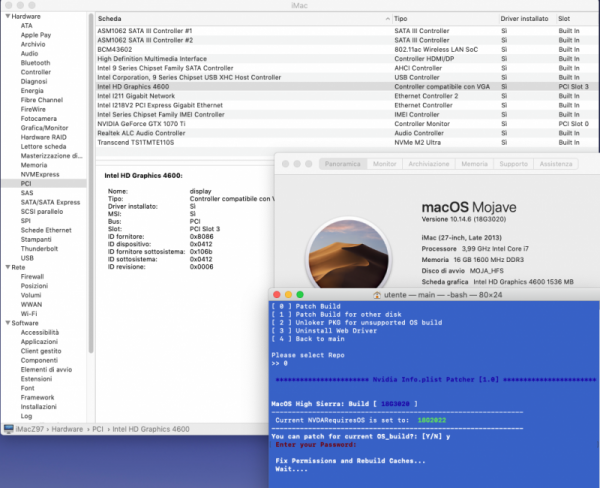
Task: Select Estensioni under the Software section
Action: [x=38, y=379]
